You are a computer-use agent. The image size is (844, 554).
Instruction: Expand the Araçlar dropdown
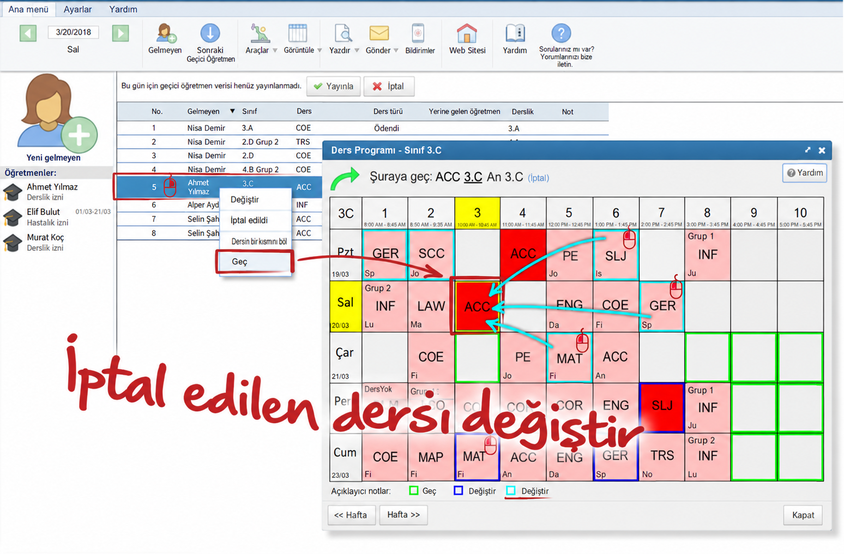pos(275,51)
